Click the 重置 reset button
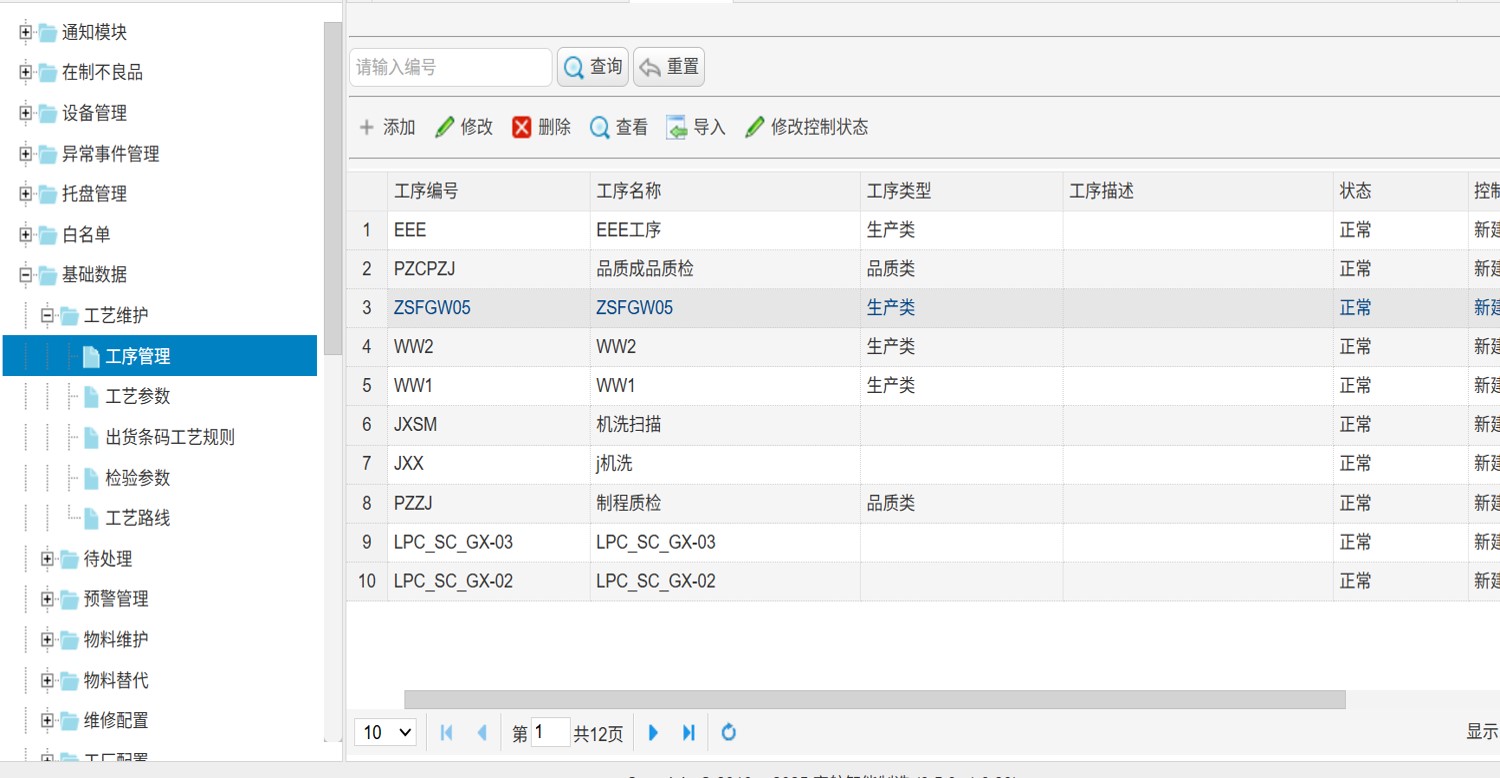1500x778 pixels. click(669, 67)
